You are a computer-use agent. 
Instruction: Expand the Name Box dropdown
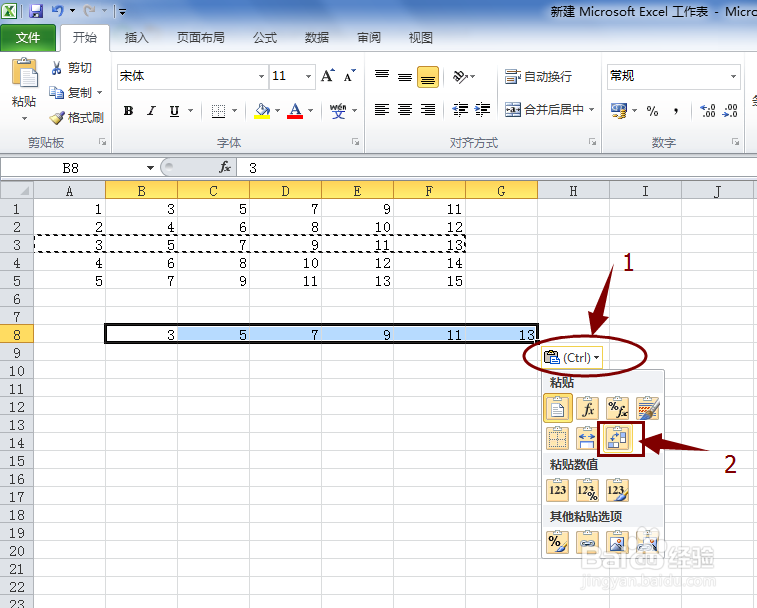click(150, 168)
